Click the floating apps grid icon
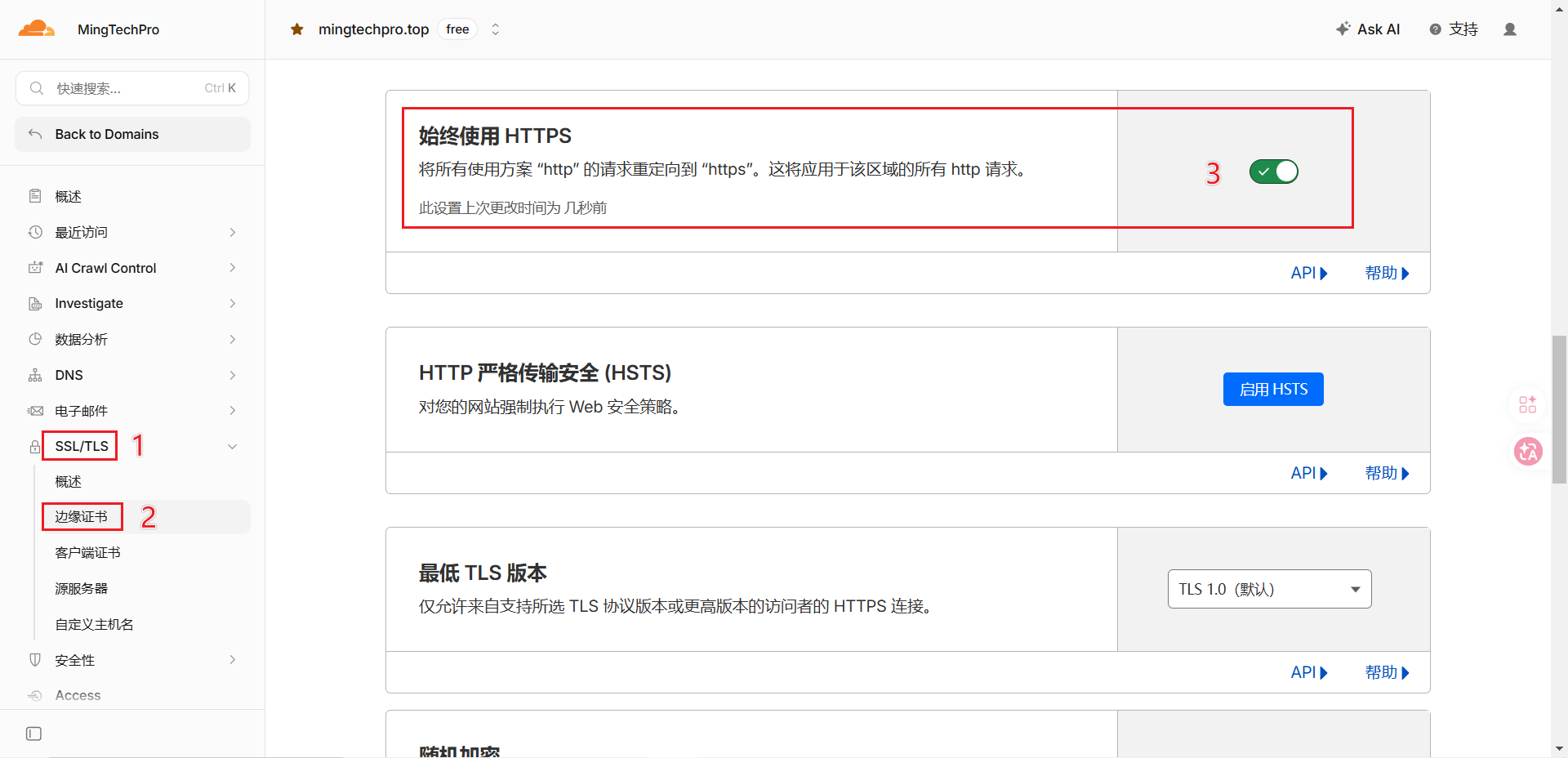 coord(1528,404)
